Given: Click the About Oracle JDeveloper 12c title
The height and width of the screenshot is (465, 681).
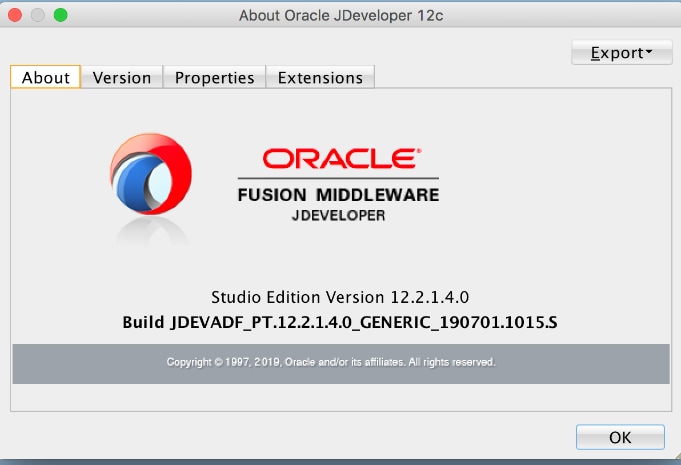Looking at the screenshot, I should 341,16.
